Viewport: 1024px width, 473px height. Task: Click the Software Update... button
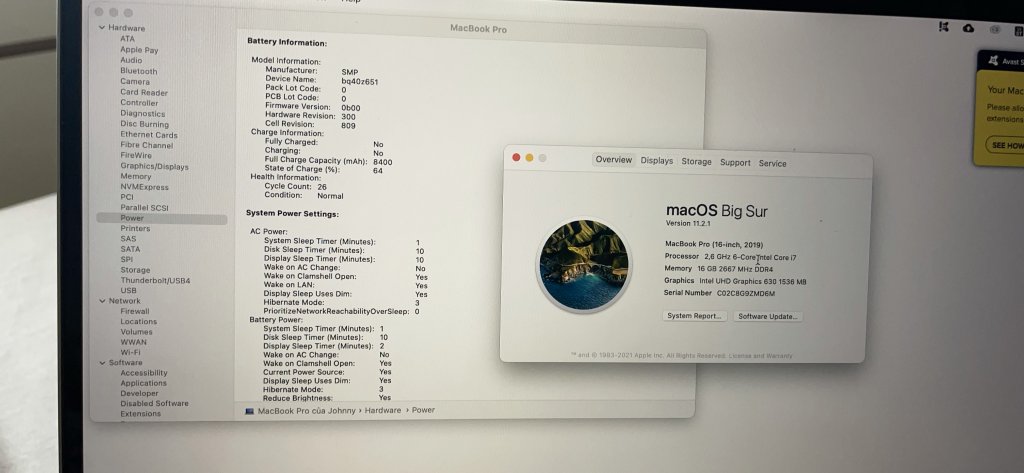[767, 316]
